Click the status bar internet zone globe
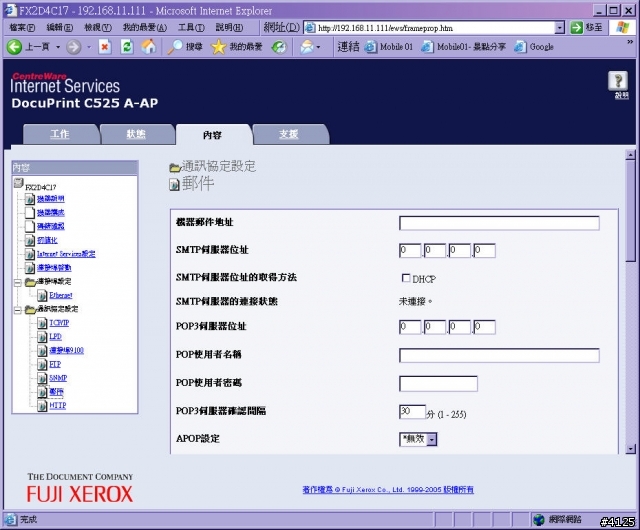640x530 pixels. coord(539,519)
